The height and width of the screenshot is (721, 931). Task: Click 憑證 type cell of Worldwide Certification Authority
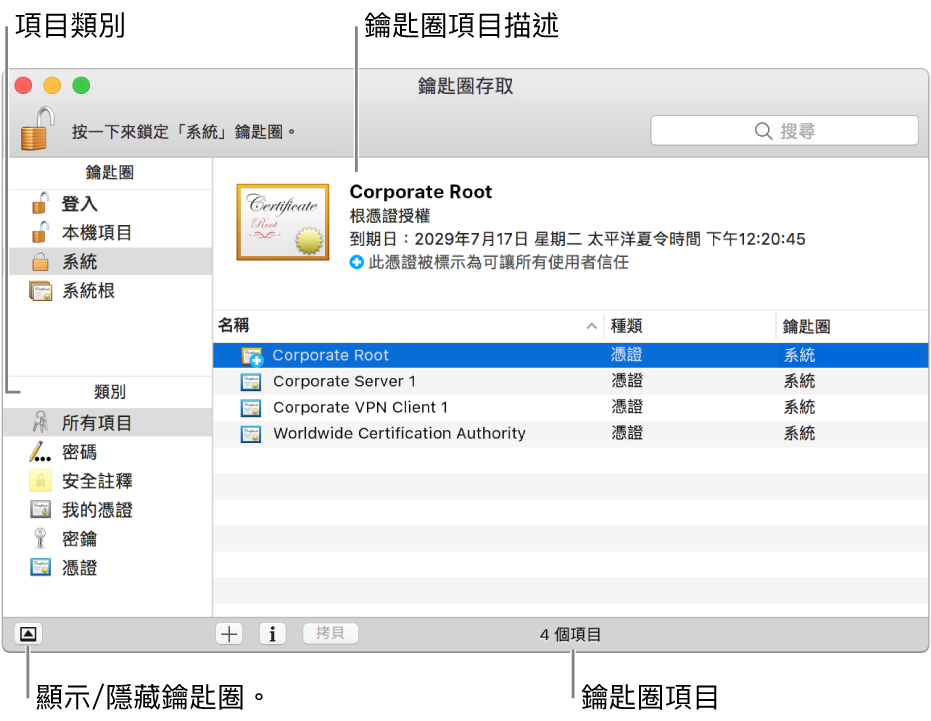627,433
